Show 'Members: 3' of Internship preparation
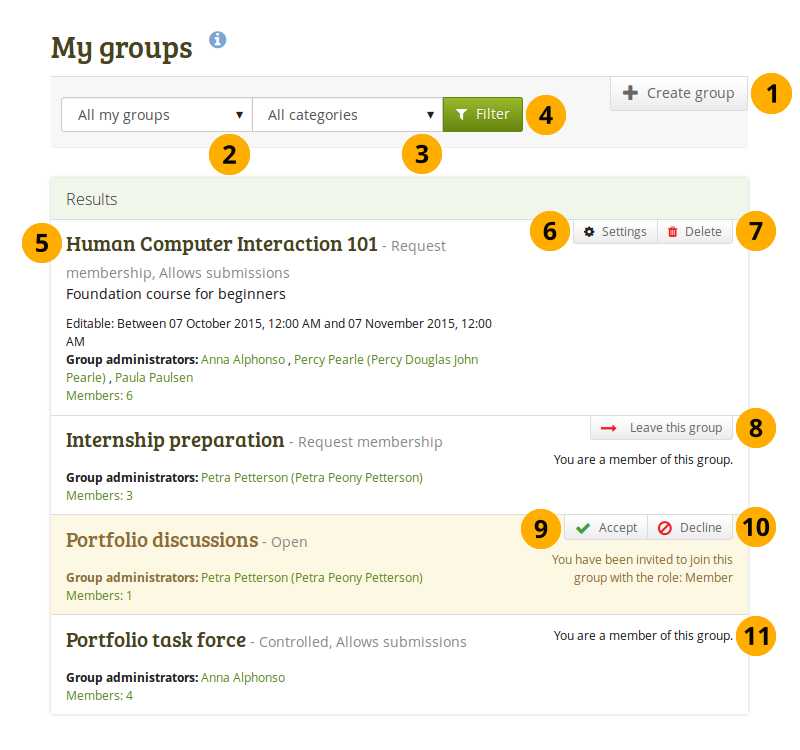 (x=99, y=495)
